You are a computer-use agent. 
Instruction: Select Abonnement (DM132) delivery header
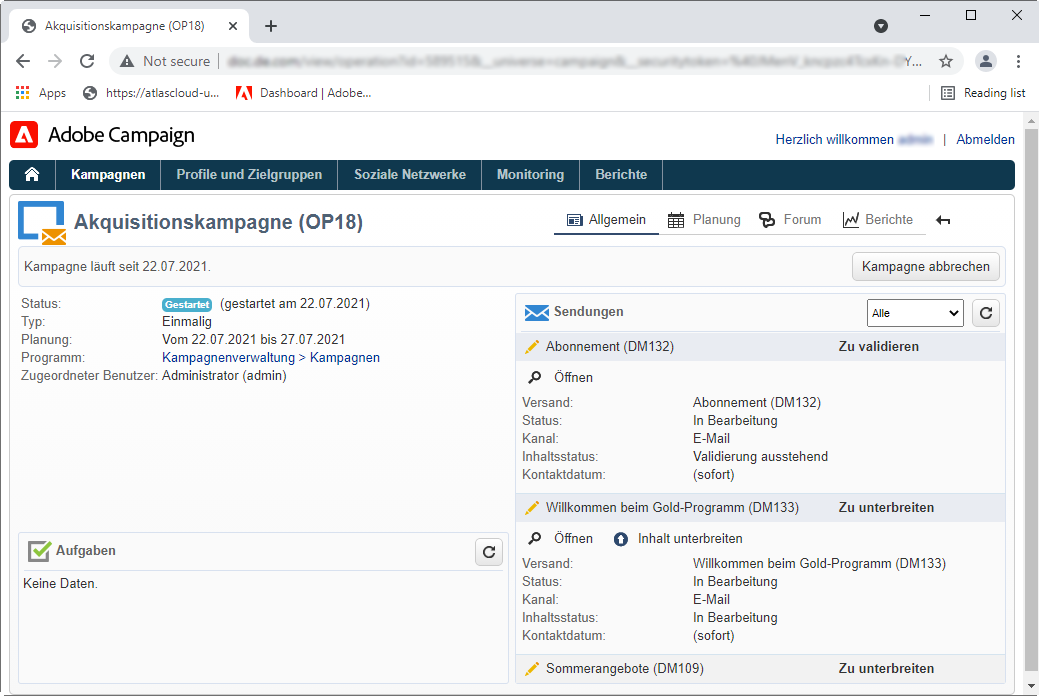[x=761, y=347]
